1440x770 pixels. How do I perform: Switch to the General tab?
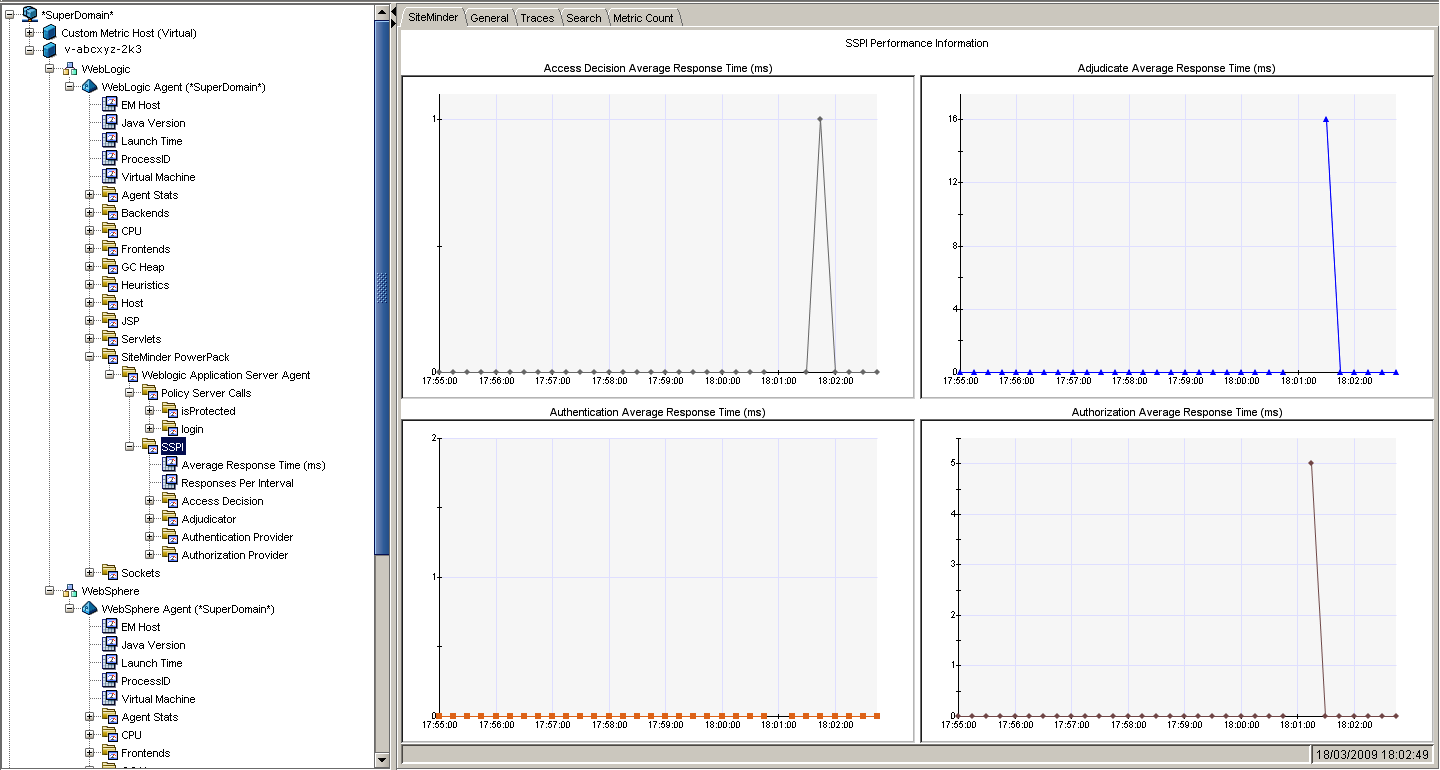(x=489, y=18)
